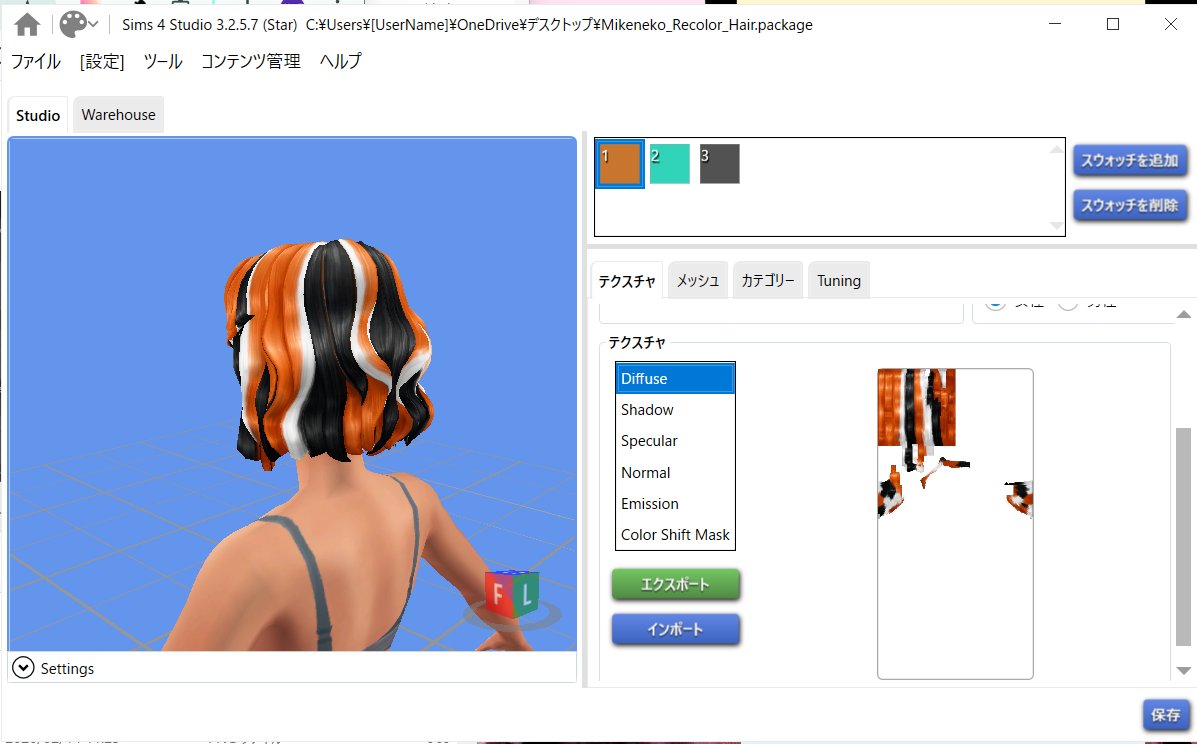
Task: Click swatch list scroll up arrow
Action: (x=1057, y=149)
